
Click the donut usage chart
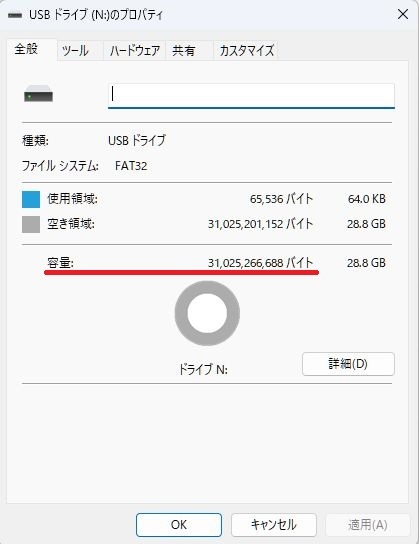pyautogui.click(x=207, y=313)
